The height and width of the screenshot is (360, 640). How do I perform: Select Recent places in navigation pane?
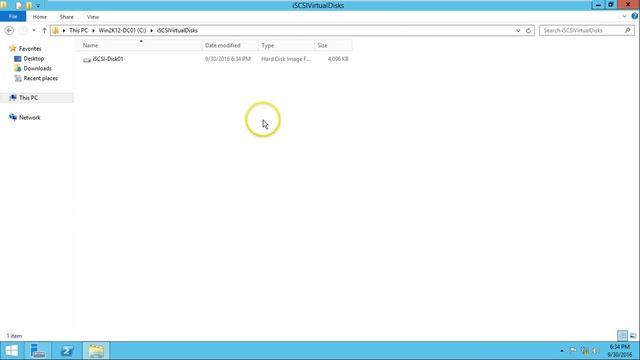coord(40,78)
